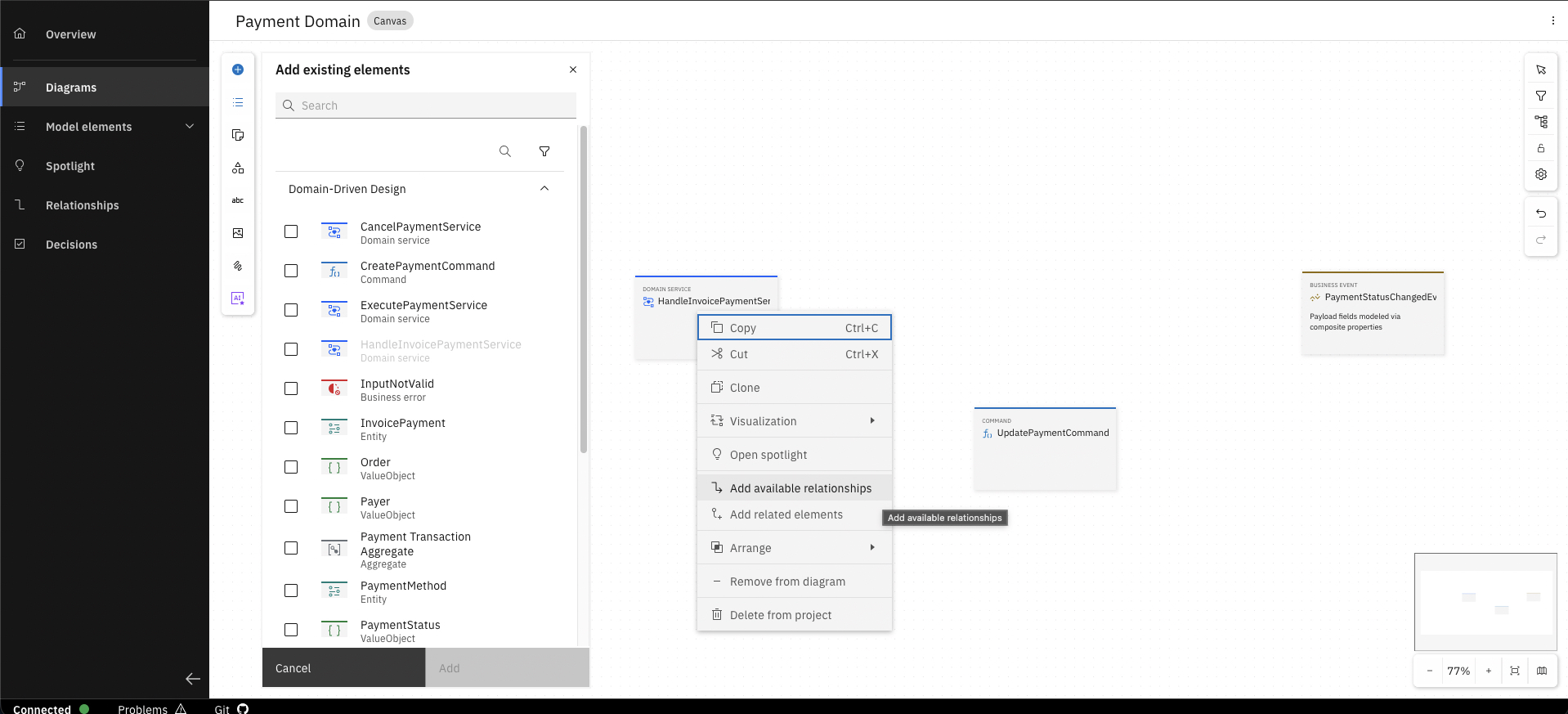The image size is (1568, 714).
Task: Select the InputNotValid checkbox
Action: 291,388
